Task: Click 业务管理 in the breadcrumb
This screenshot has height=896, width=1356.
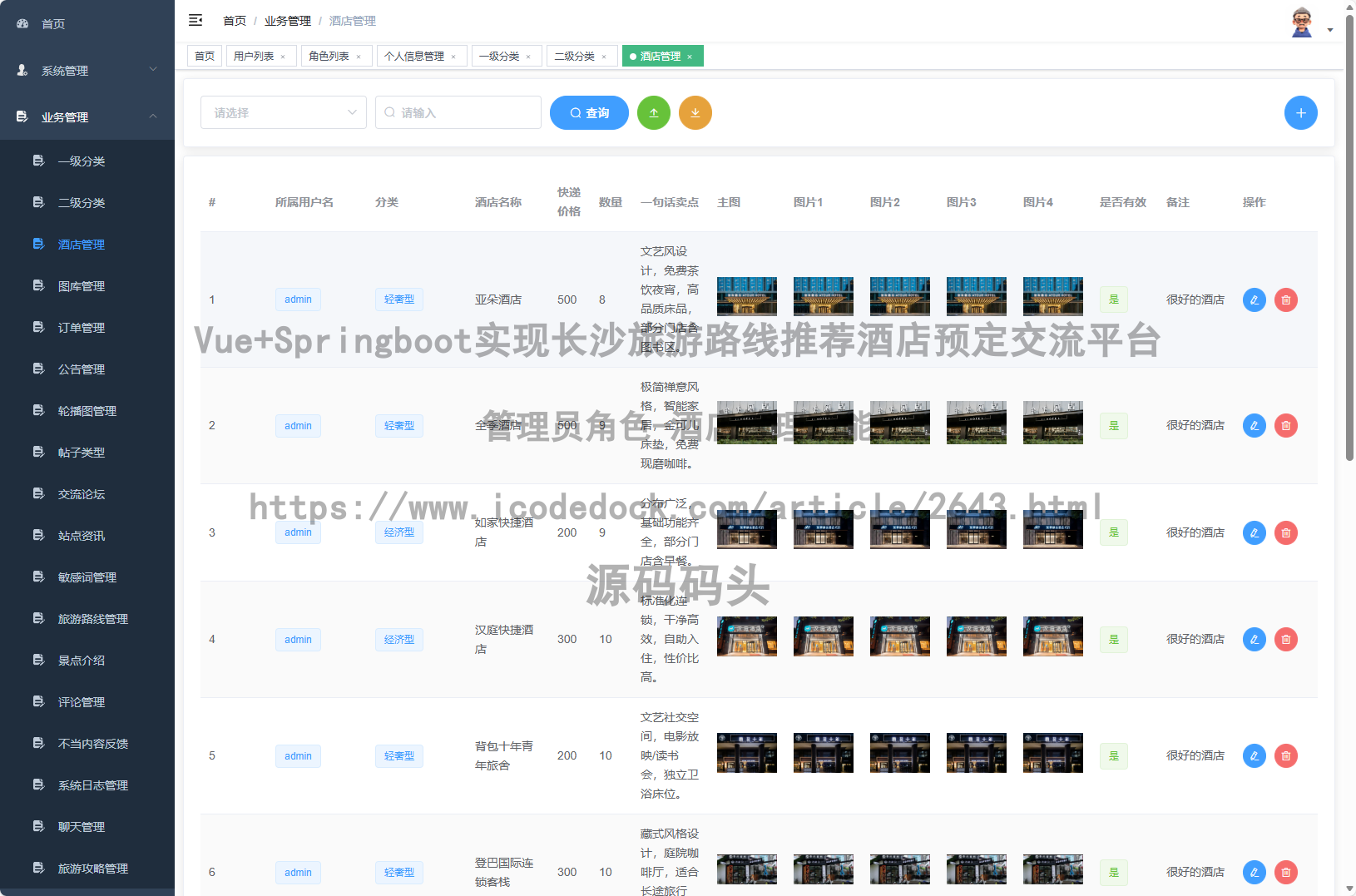Action: click(x=287, y=21)
